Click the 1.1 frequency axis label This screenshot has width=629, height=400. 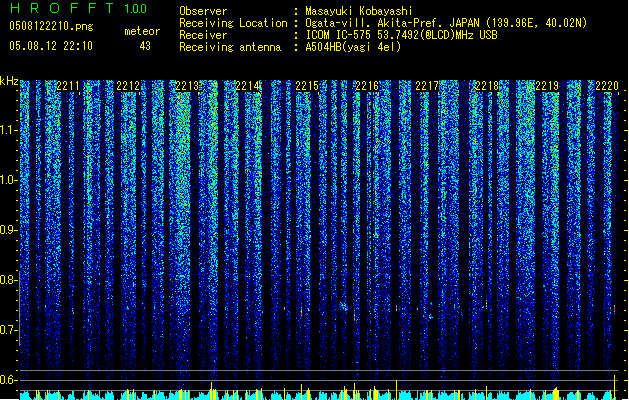pos(9,130)
